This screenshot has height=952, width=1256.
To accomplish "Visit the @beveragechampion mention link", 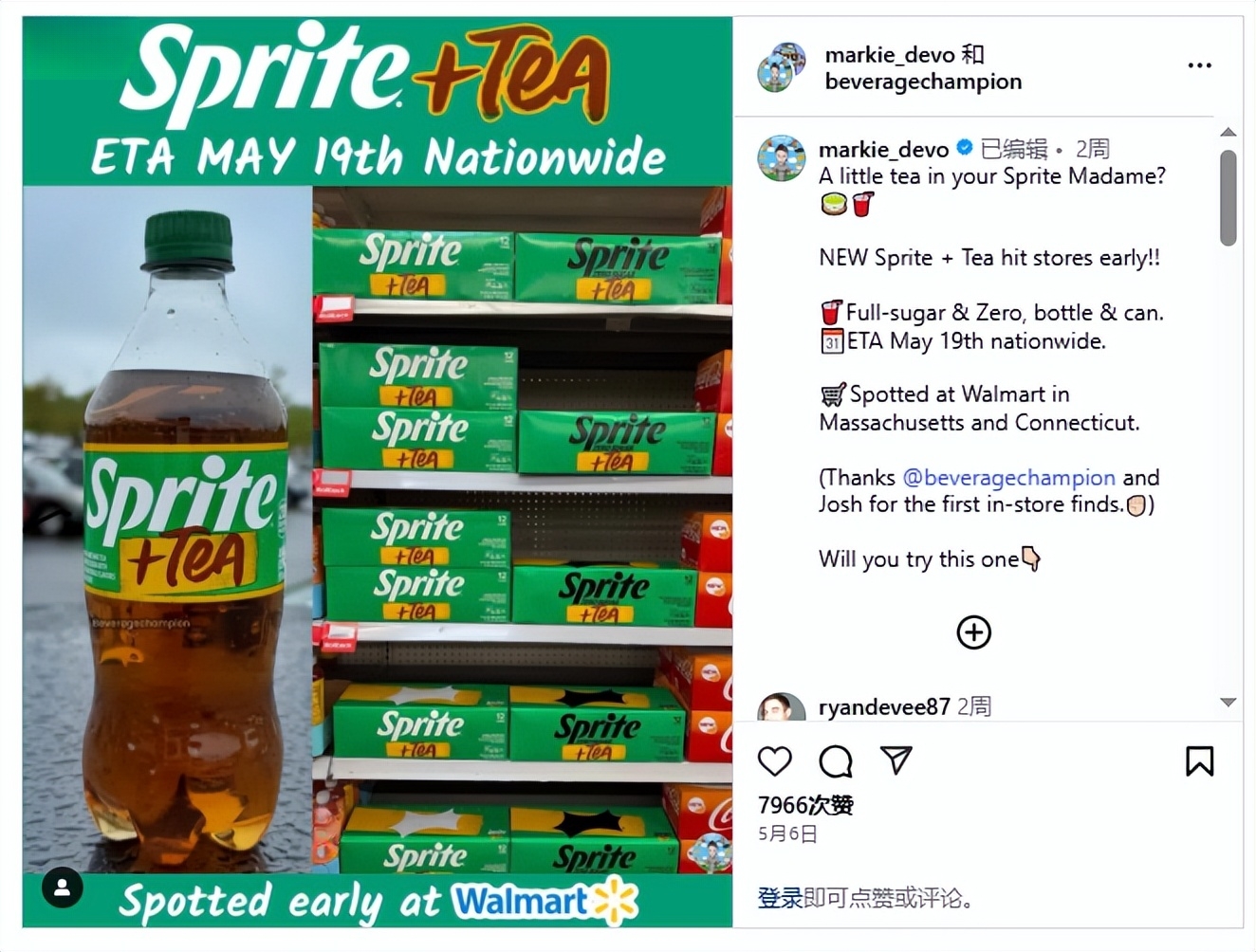I will [x=1008, y=478].
